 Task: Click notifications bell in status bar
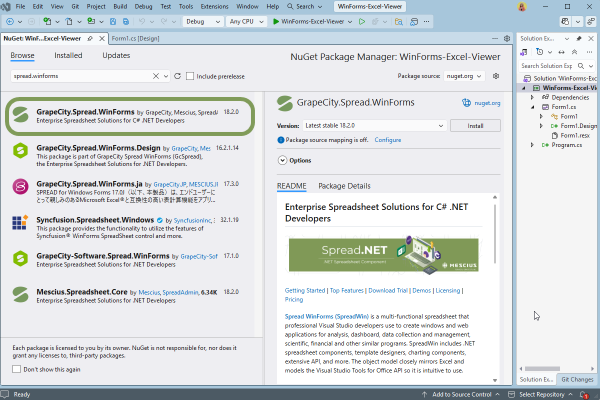(x=584, y=395)
